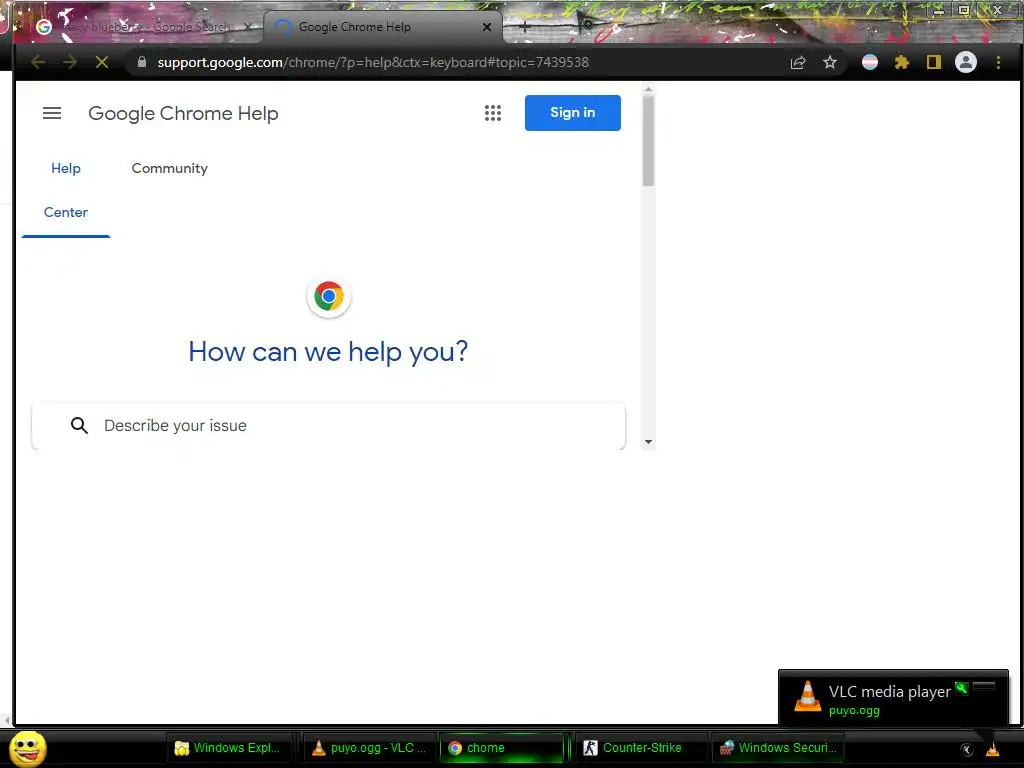Click the notification options wrench icon
The width and height of the screenshot is (1024, 768).
pyautogui.click(x=961, y=687)
